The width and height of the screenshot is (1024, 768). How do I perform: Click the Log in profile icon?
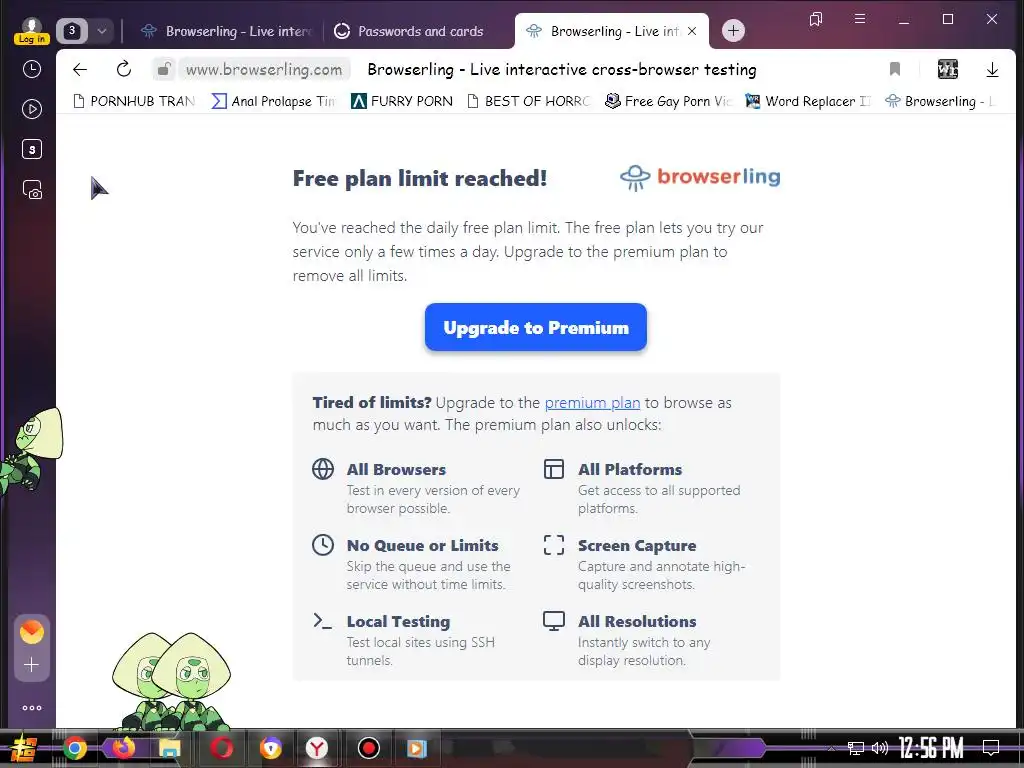(31, 31)
